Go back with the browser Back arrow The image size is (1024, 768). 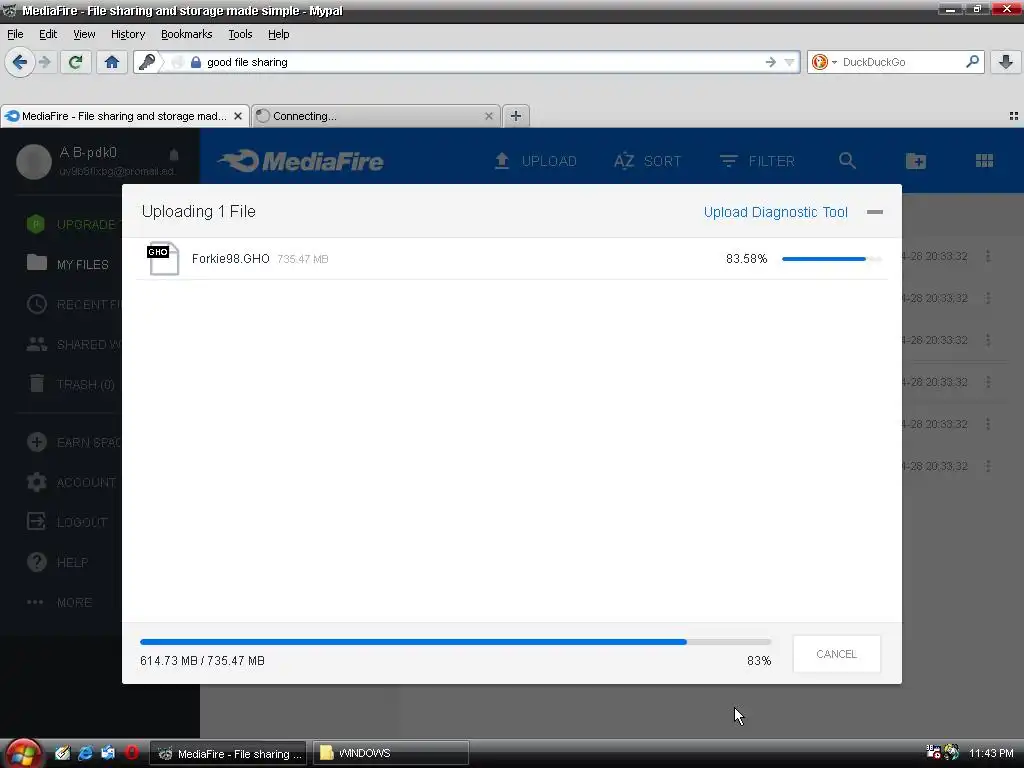[20, 62]
